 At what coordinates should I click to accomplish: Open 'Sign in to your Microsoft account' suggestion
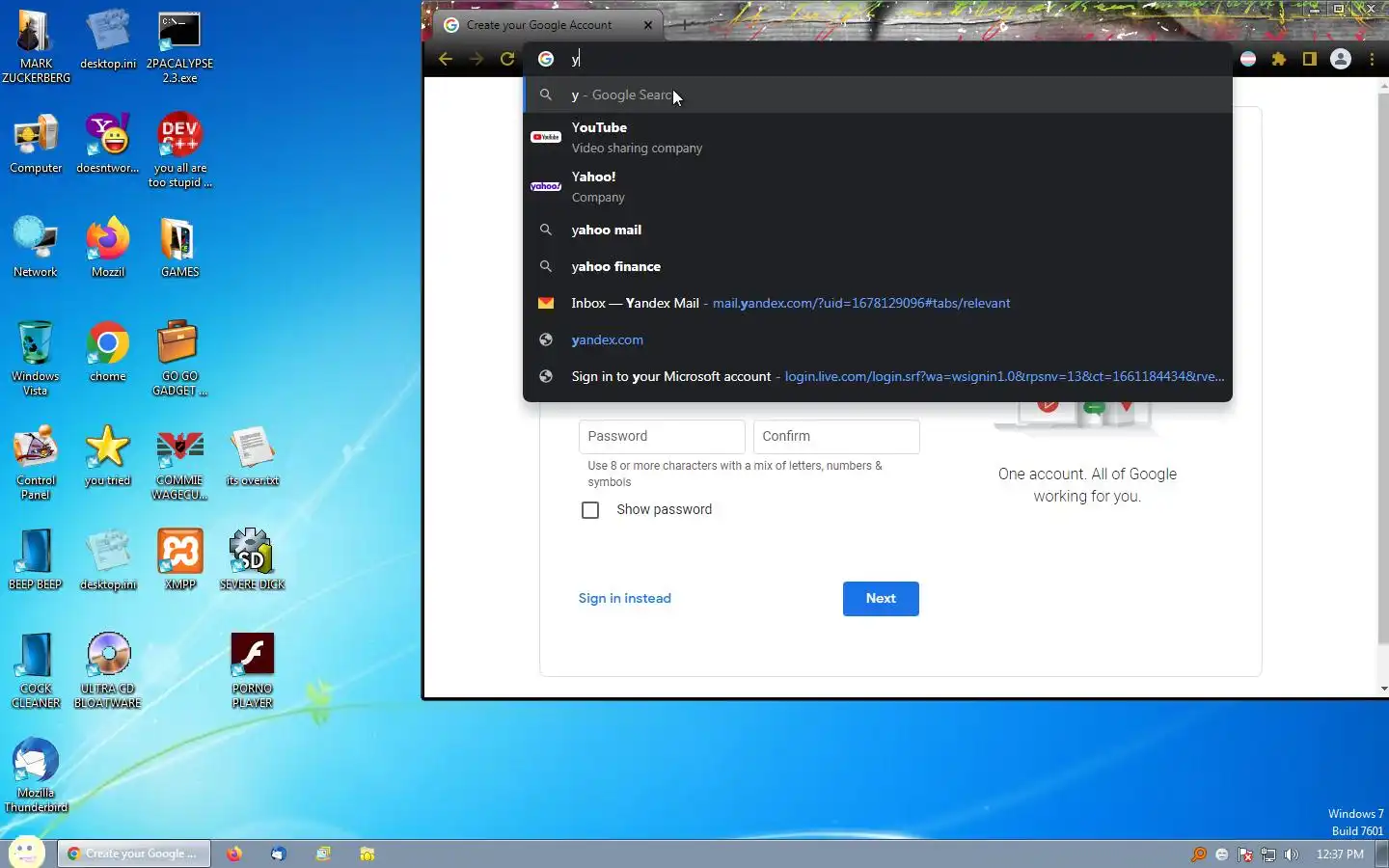point(878,376)
